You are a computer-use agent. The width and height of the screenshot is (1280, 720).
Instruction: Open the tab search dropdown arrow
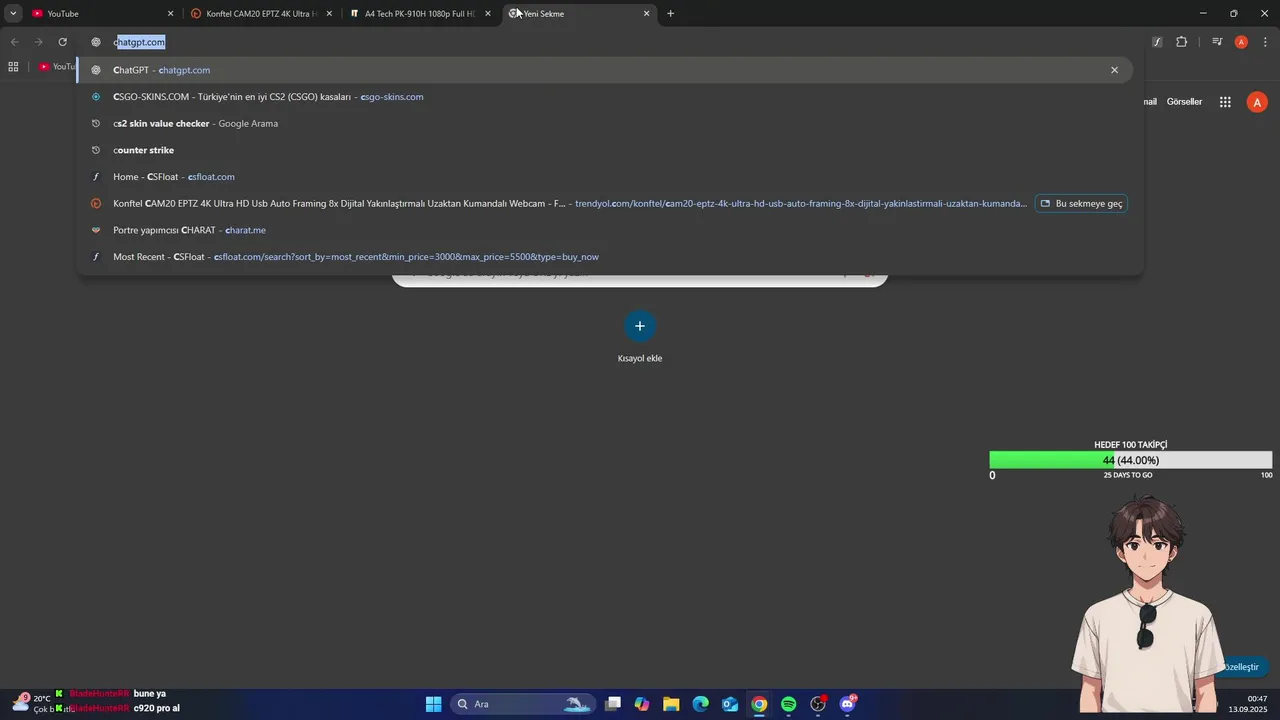coord(13,14)
